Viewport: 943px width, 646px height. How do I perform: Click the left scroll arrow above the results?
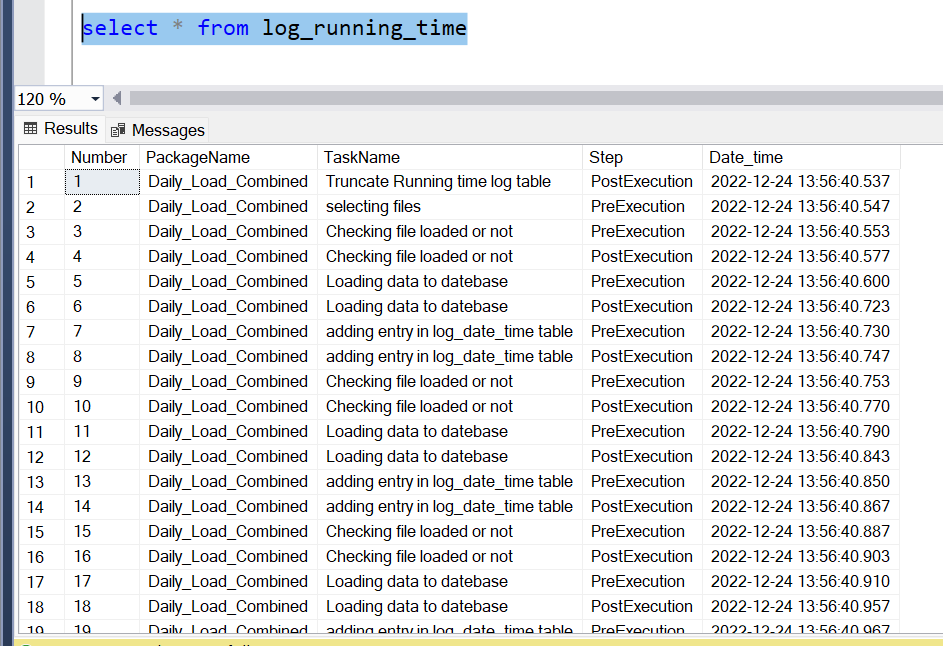point(116,98)
